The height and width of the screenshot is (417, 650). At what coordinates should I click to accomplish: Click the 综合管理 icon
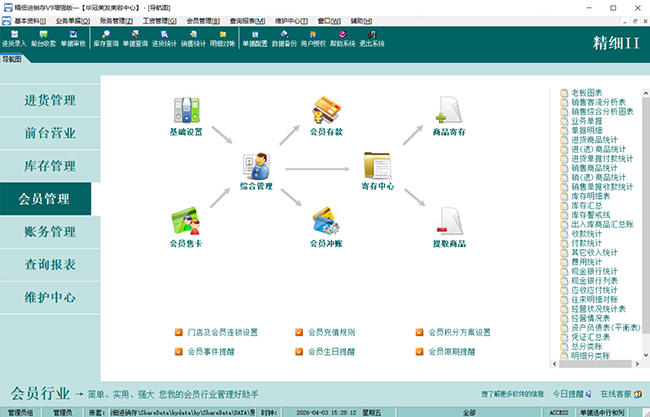tap(256, 166)
